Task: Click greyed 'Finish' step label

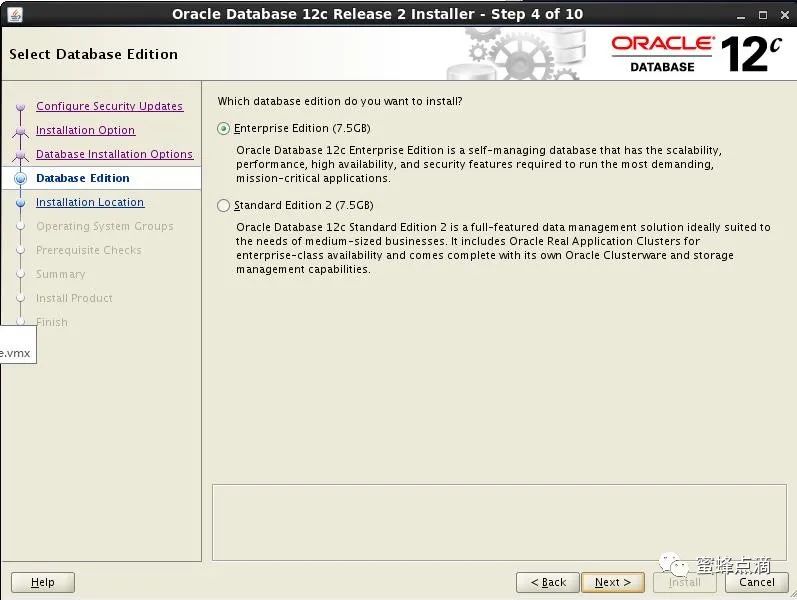Action: pos(52,322)
